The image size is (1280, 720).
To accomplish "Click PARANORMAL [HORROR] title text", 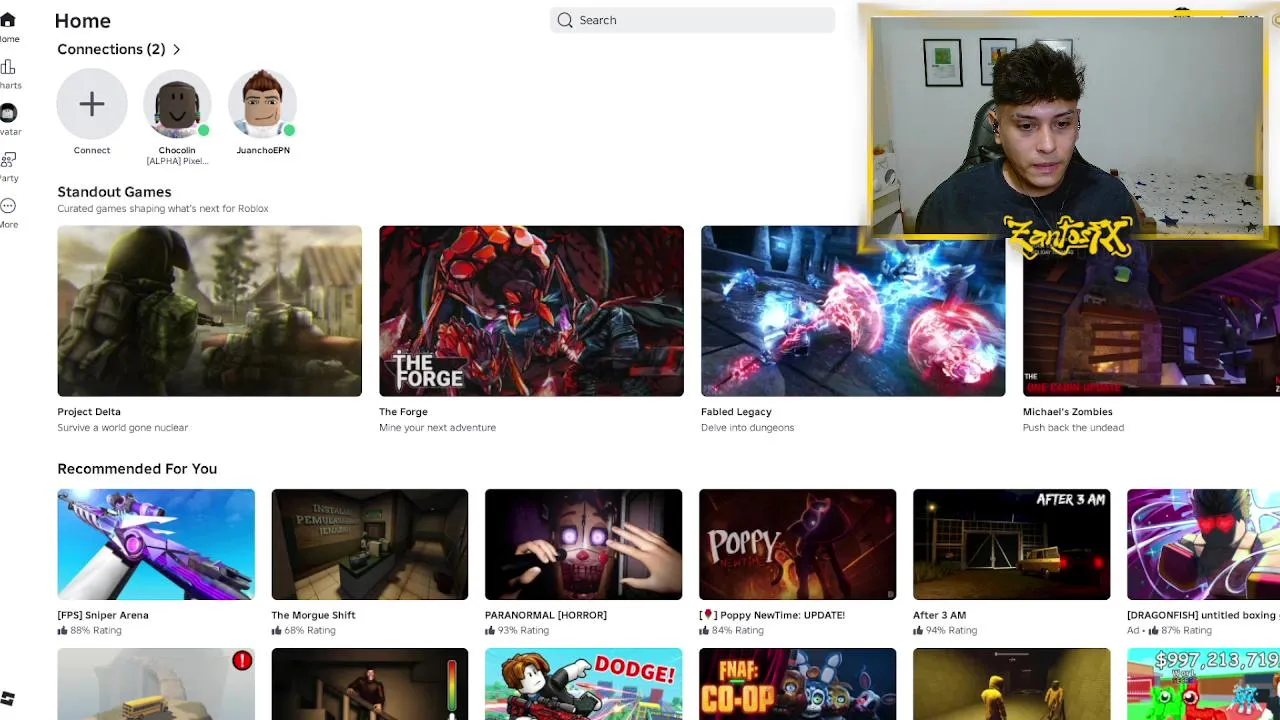I will pos(546,615).
